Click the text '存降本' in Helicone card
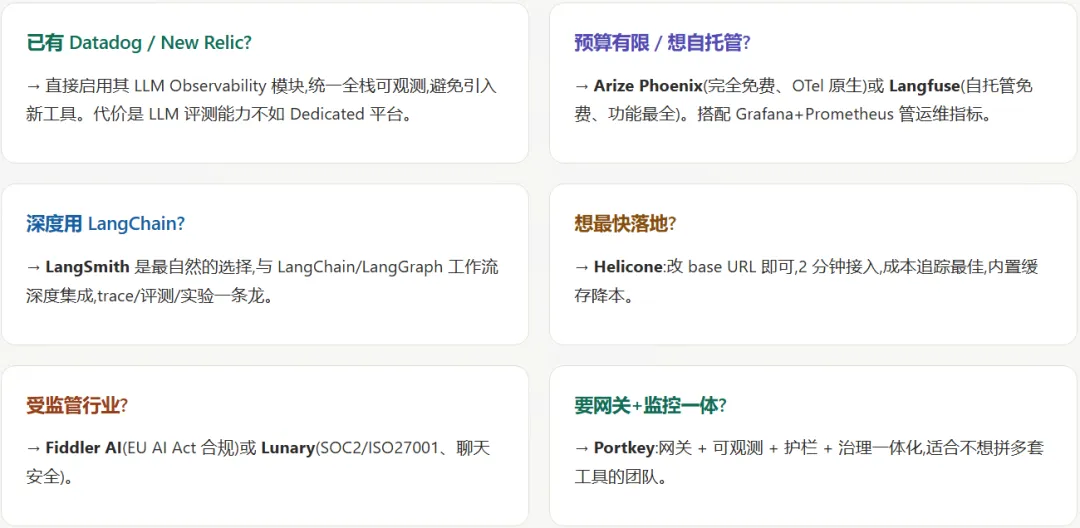The height and width of the screenshot is (528, 1080). click(x=599, y=296)
